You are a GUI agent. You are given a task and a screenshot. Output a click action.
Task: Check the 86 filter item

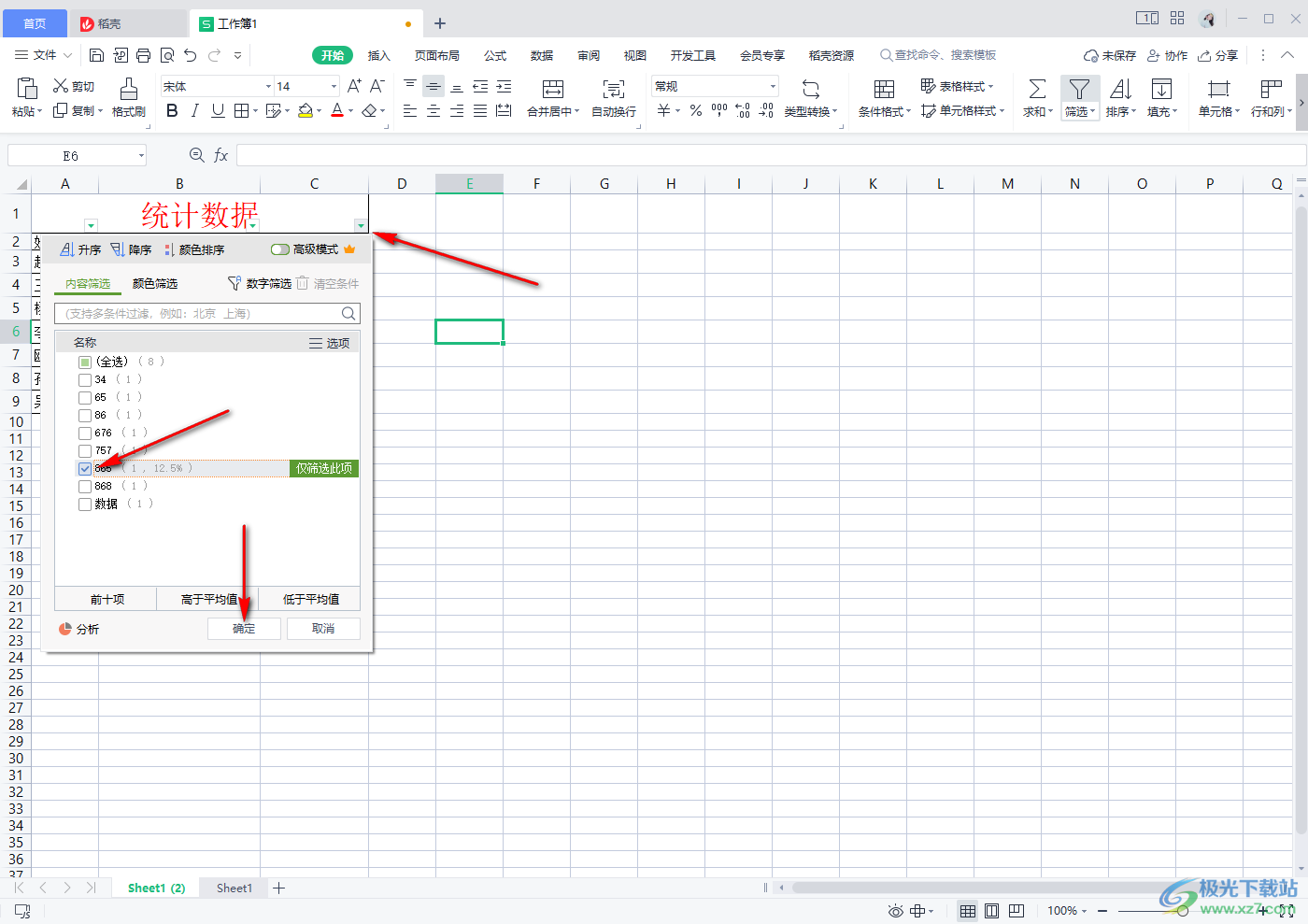(x=85, y=415)
